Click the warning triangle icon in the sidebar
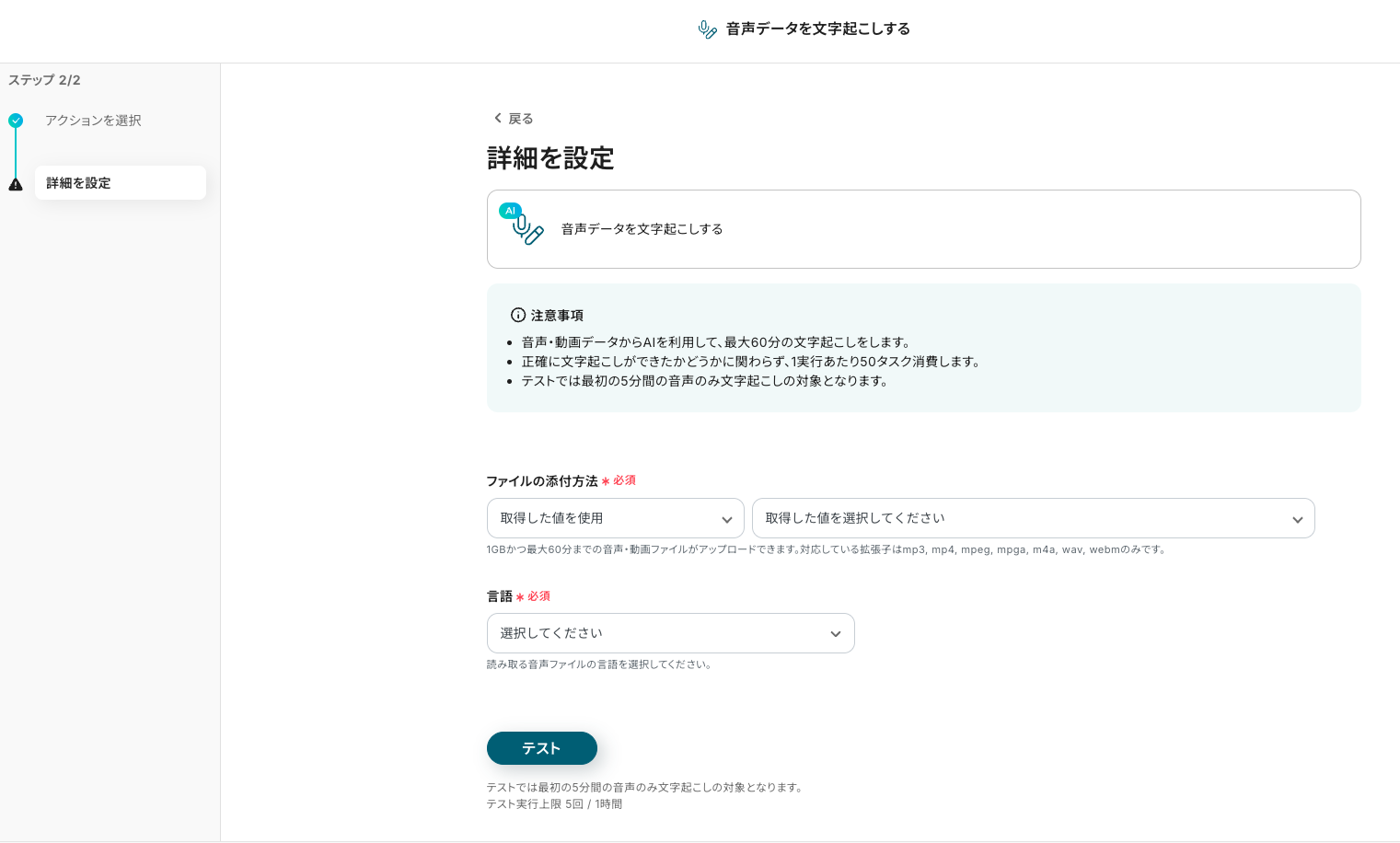The height and width of the screenshot is (843, 1400). click(16, 184)
